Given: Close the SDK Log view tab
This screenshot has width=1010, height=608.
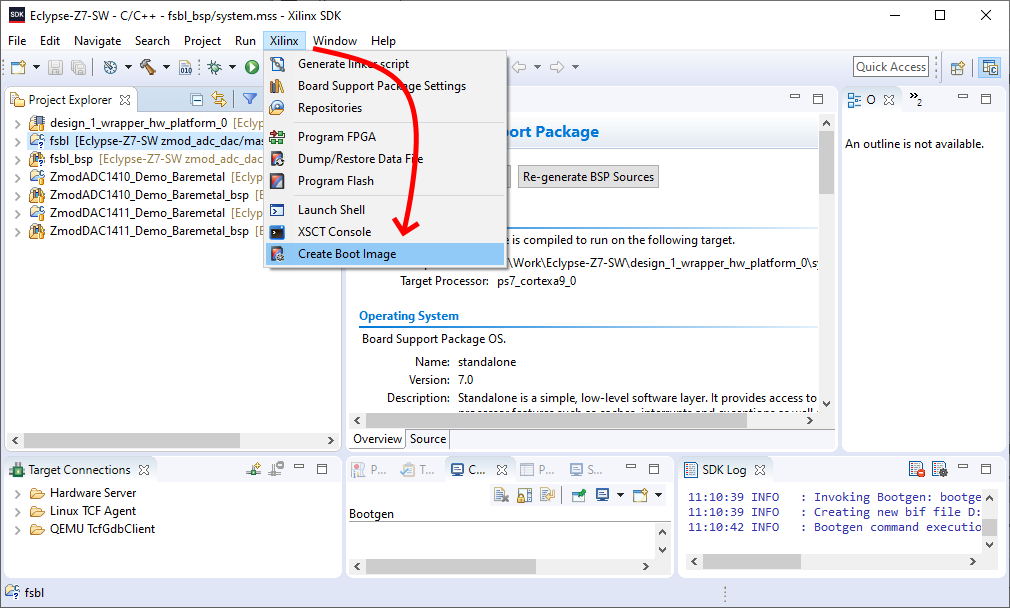Looking at the screenshot, I should coord(760,470).
